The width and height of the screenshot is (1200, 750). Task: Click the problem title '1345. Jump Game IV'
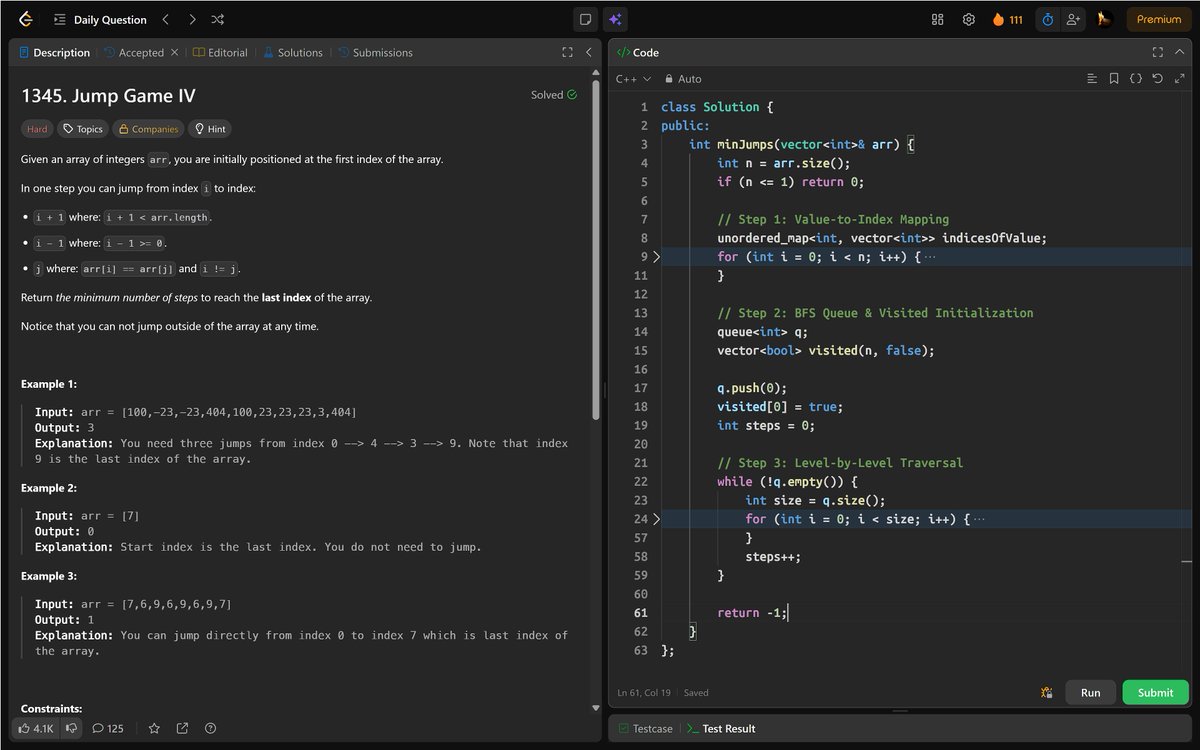[108, 96]
